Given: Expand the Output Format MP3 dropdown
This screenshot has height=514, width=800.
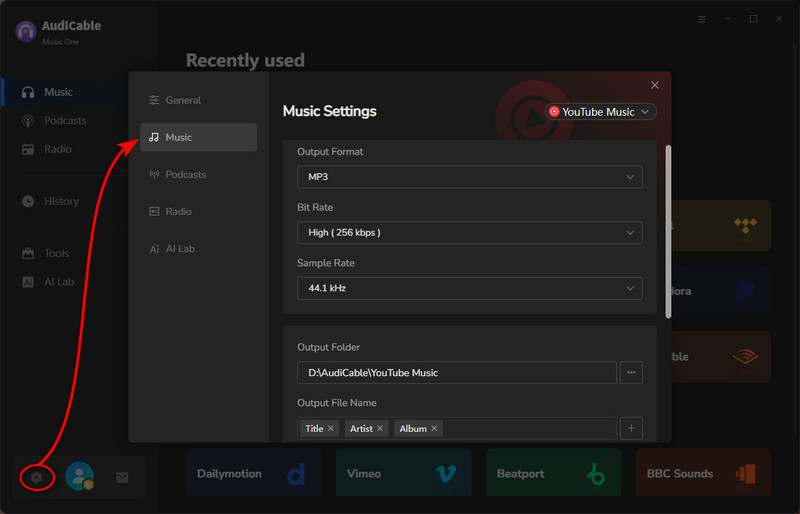Looking at the screenshot, I should (469, 177).
